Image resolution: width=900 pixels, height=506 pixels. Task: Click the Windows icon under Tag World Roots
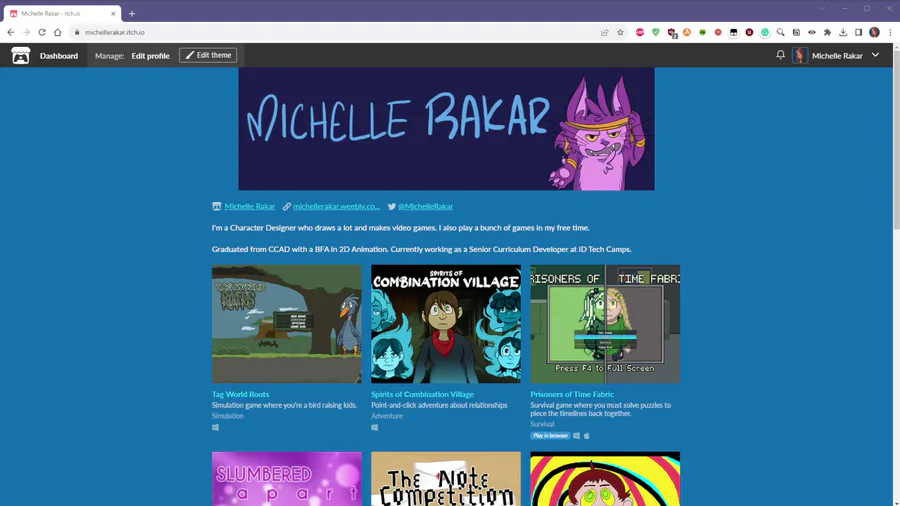[215, 427]
